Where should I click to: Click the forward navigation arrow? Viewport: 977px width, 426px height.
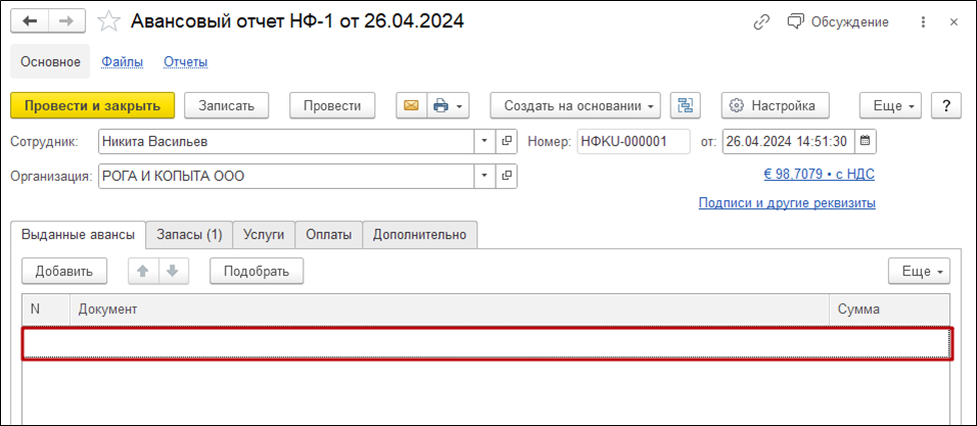(x=65, y=21)
